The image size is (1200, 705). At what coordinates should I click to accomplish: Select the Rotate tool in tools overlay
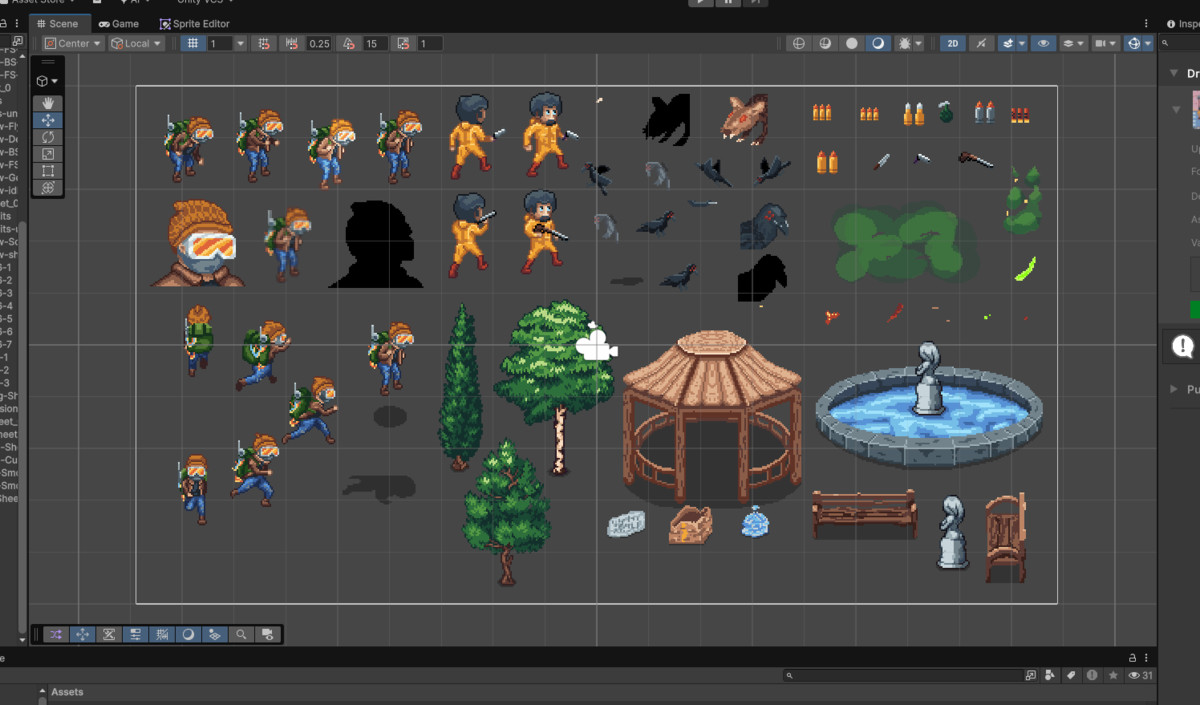click(48, 137)
